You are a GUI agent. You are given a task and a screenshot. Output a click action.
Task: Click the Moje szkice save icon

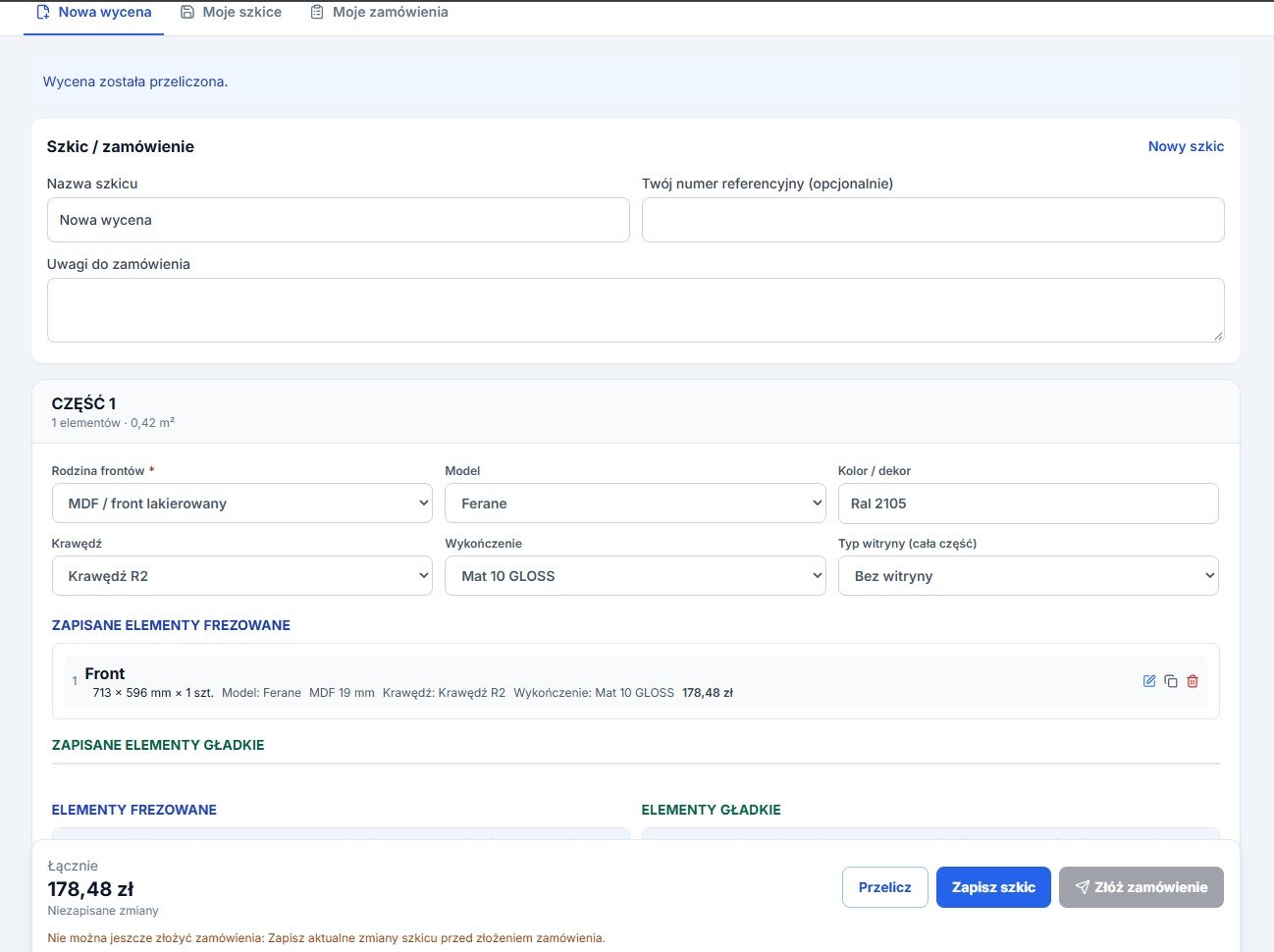[x=187, y=13]
